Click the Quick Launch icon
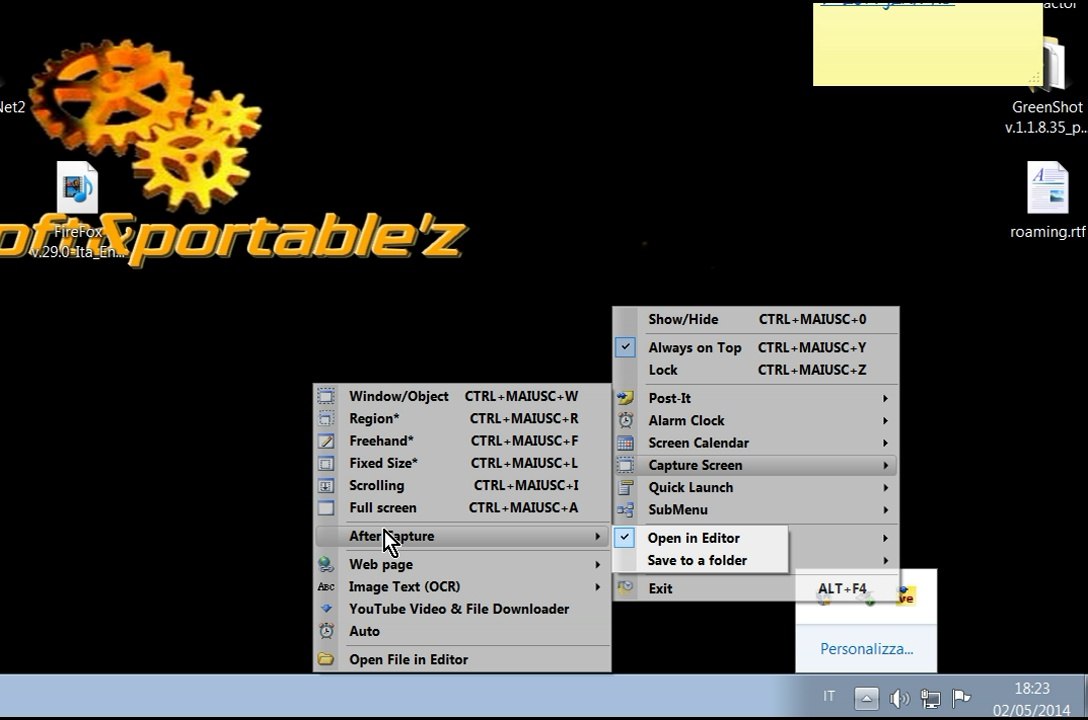1088x720 pixels. (x=625, y=487)
